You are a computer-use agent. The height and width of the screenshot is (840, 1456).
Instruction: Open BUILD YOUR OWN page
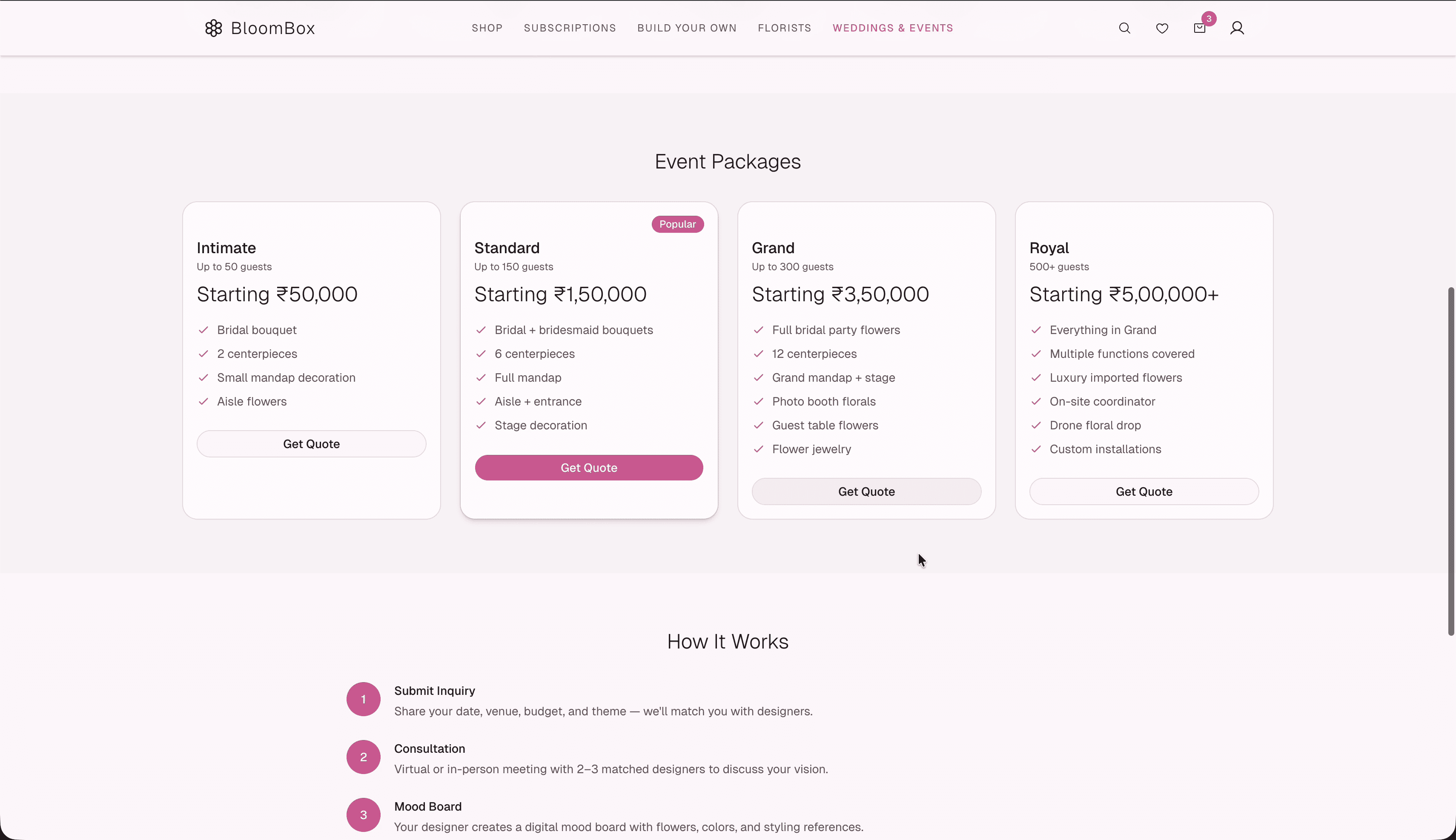pyautogui.click(x=686, y=28)
